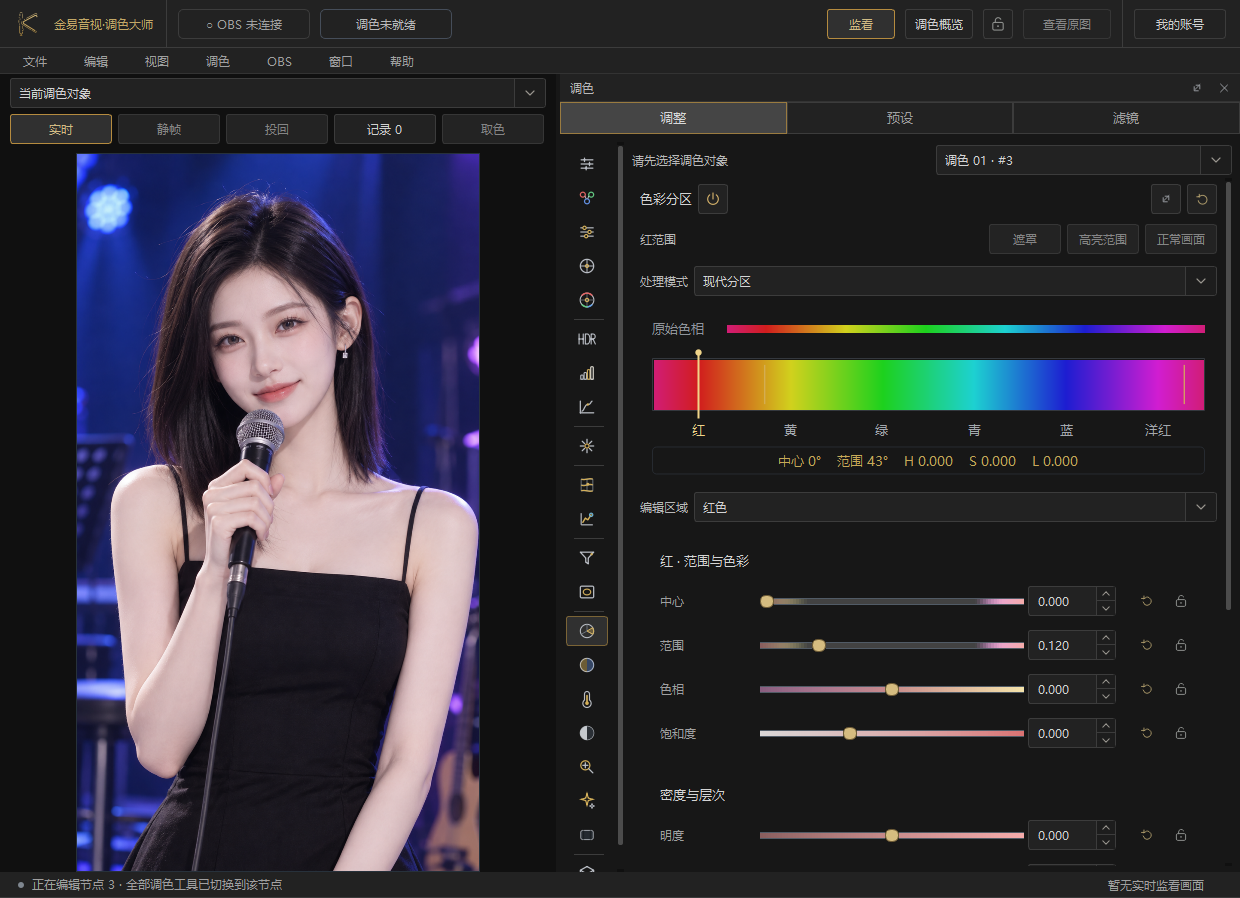Switch to the 预设 tab
Screen dimensions: 1240x898
900,118
